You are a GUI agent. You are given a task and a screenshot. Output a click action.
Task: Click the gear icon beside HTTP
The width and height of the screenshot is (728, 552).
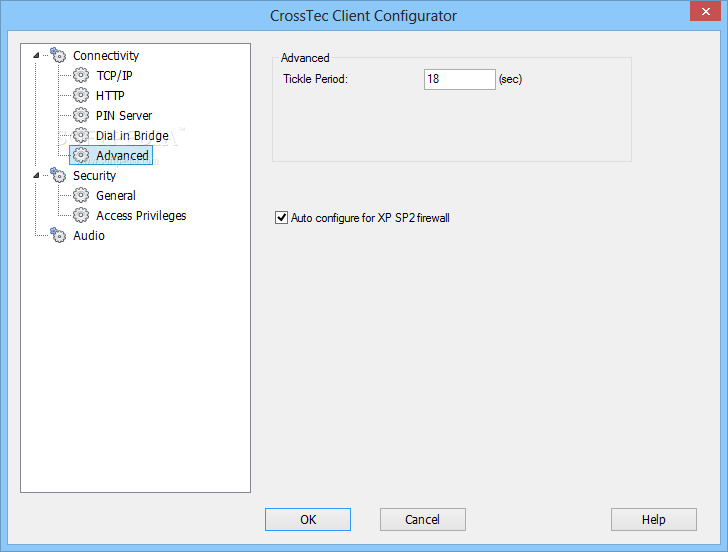(81, 95)
